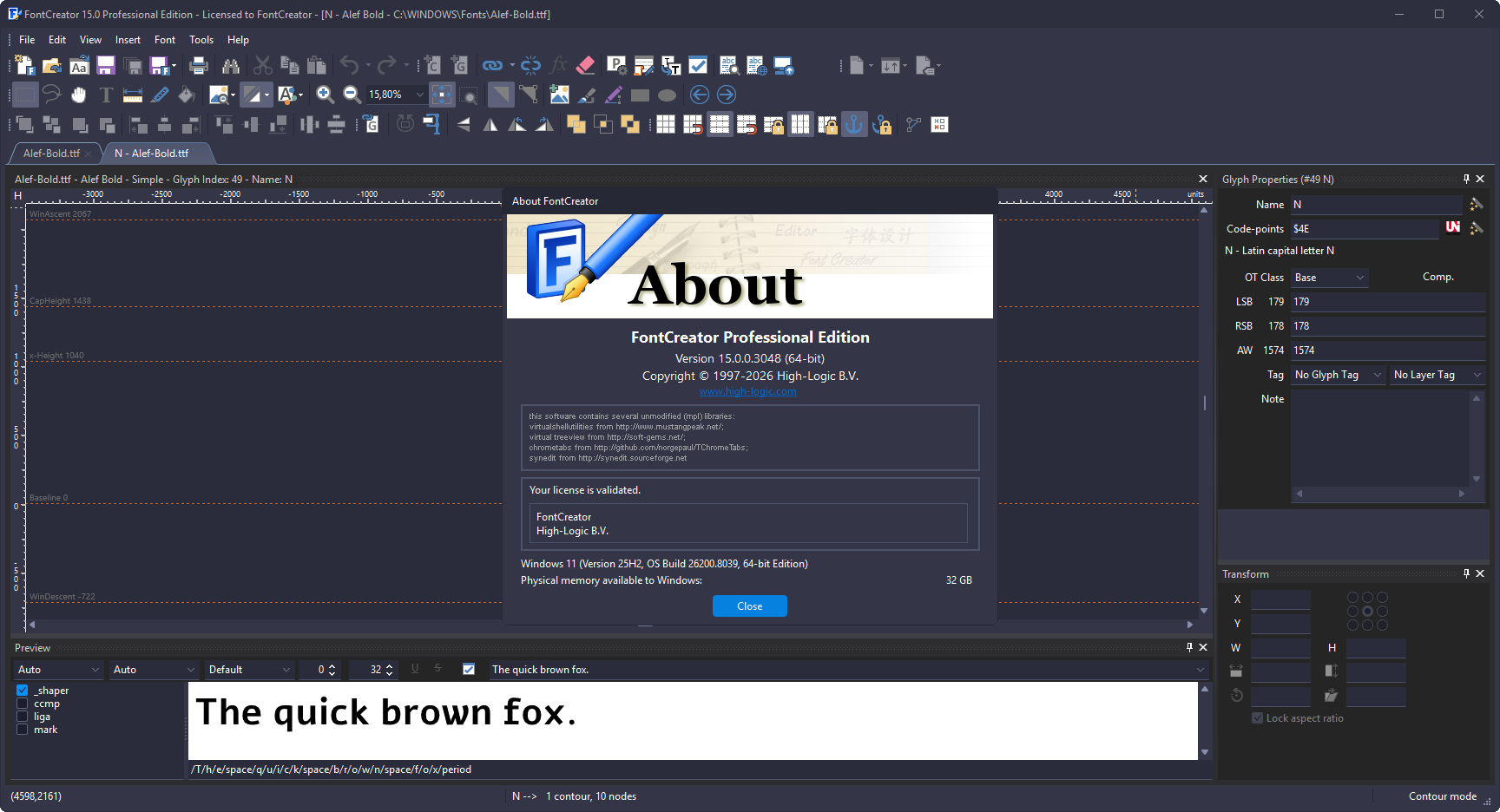Pin the Glyph Properties panel
This screenshot has height=812, width=1500.
point(1466,179)
